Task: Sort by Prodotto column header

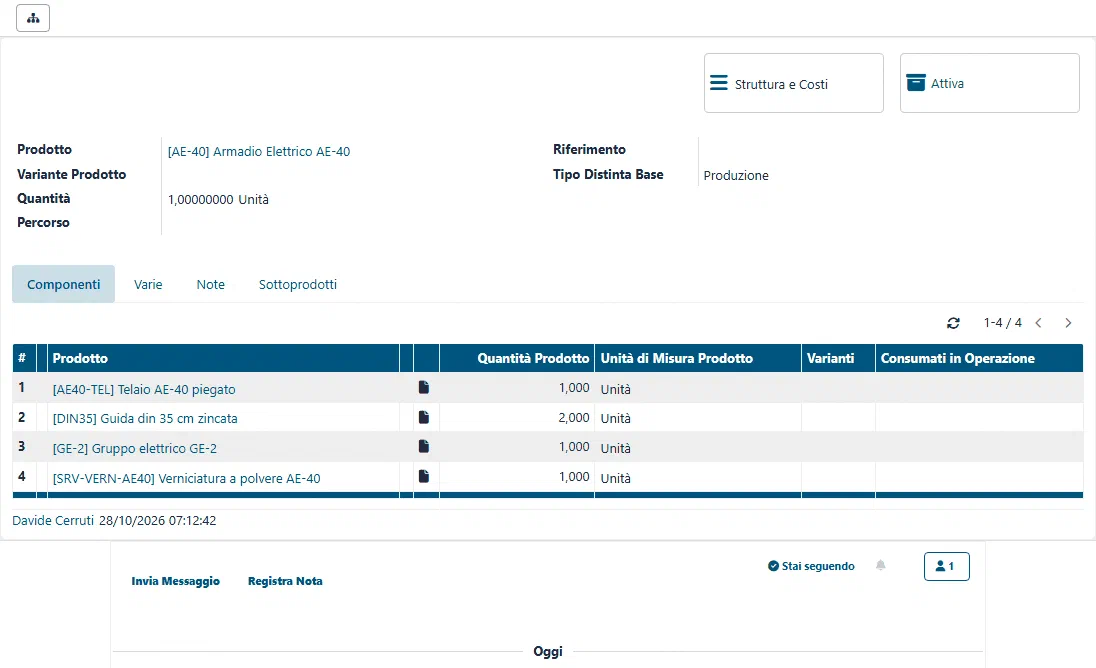Action: [223, 358]
